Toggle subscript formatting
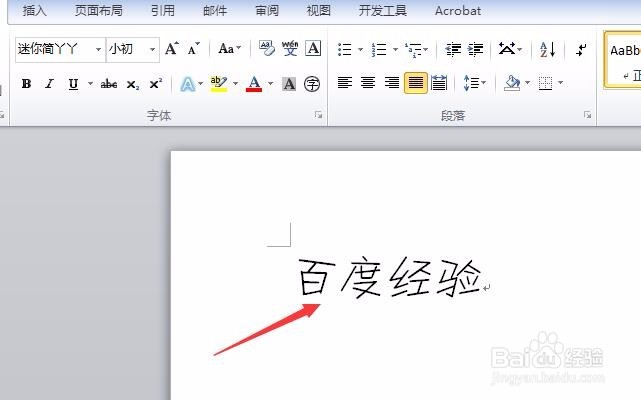Viewport: 641px width, 400px height. coord(132,85)
